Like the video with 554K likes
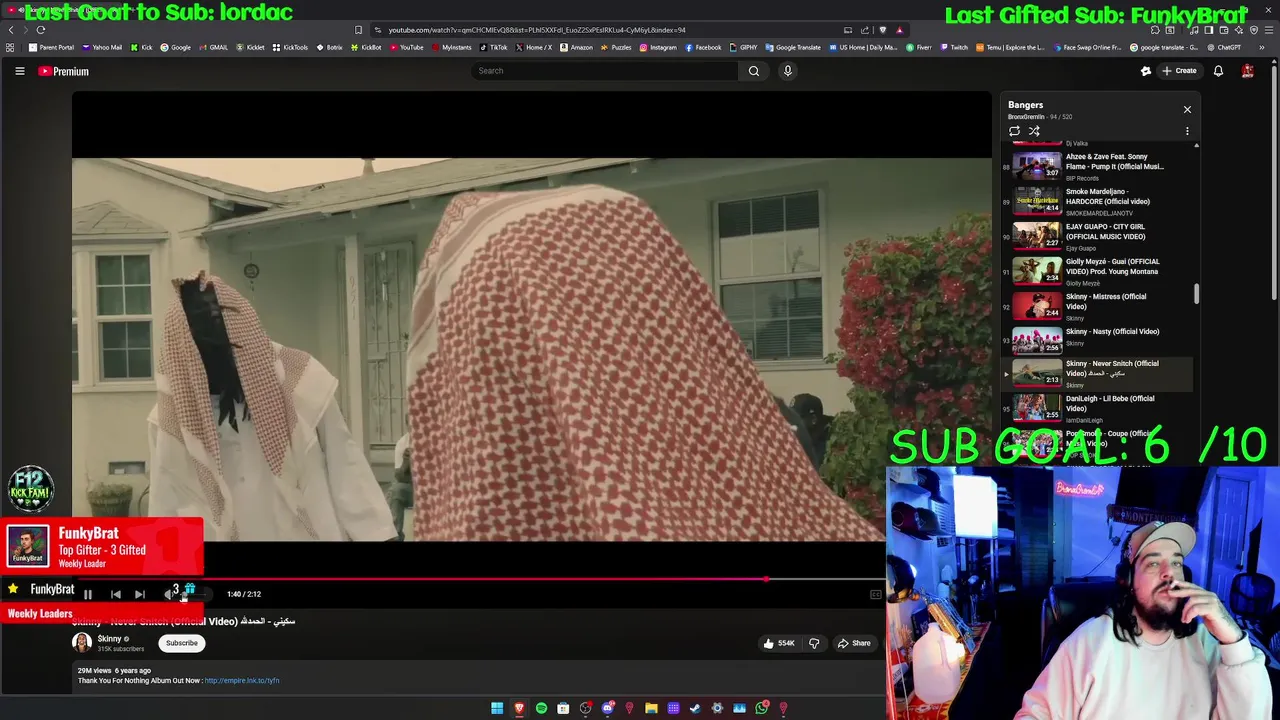Image resolution: width=1280 pixels, height=720 pixels. click(x=778, y=643)
